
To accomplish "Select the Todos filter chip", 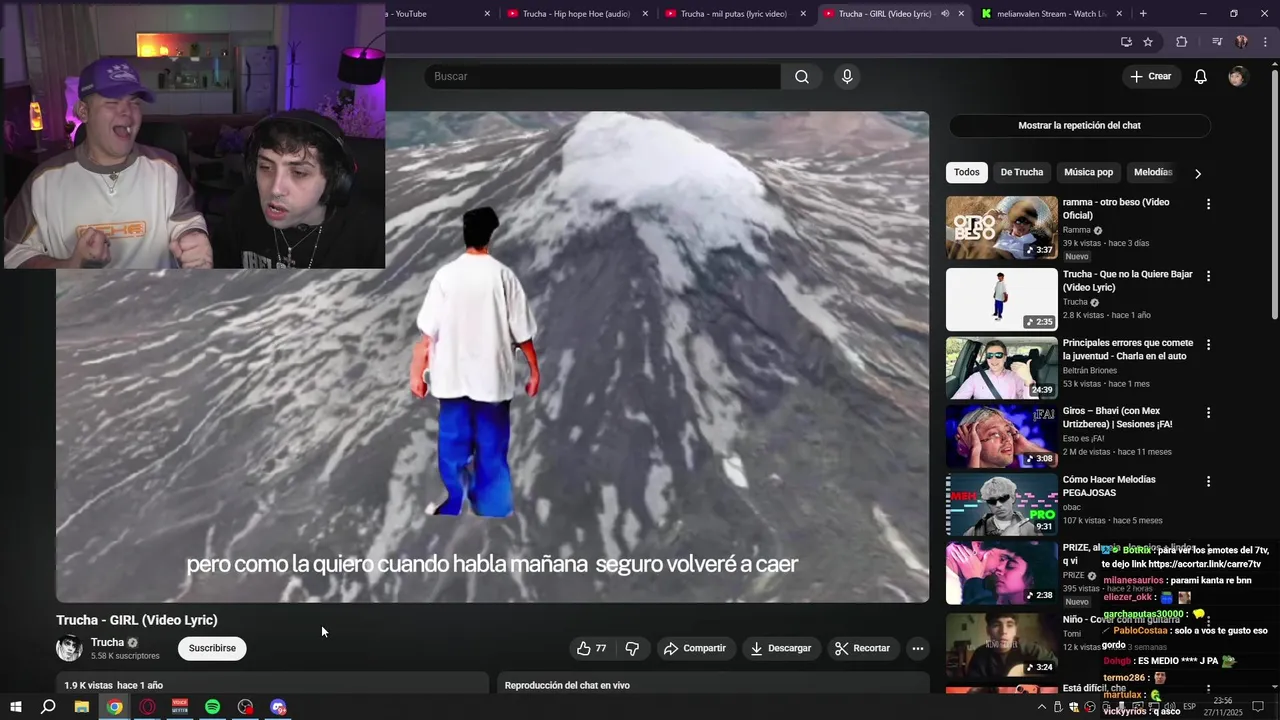I will [967, 172].
